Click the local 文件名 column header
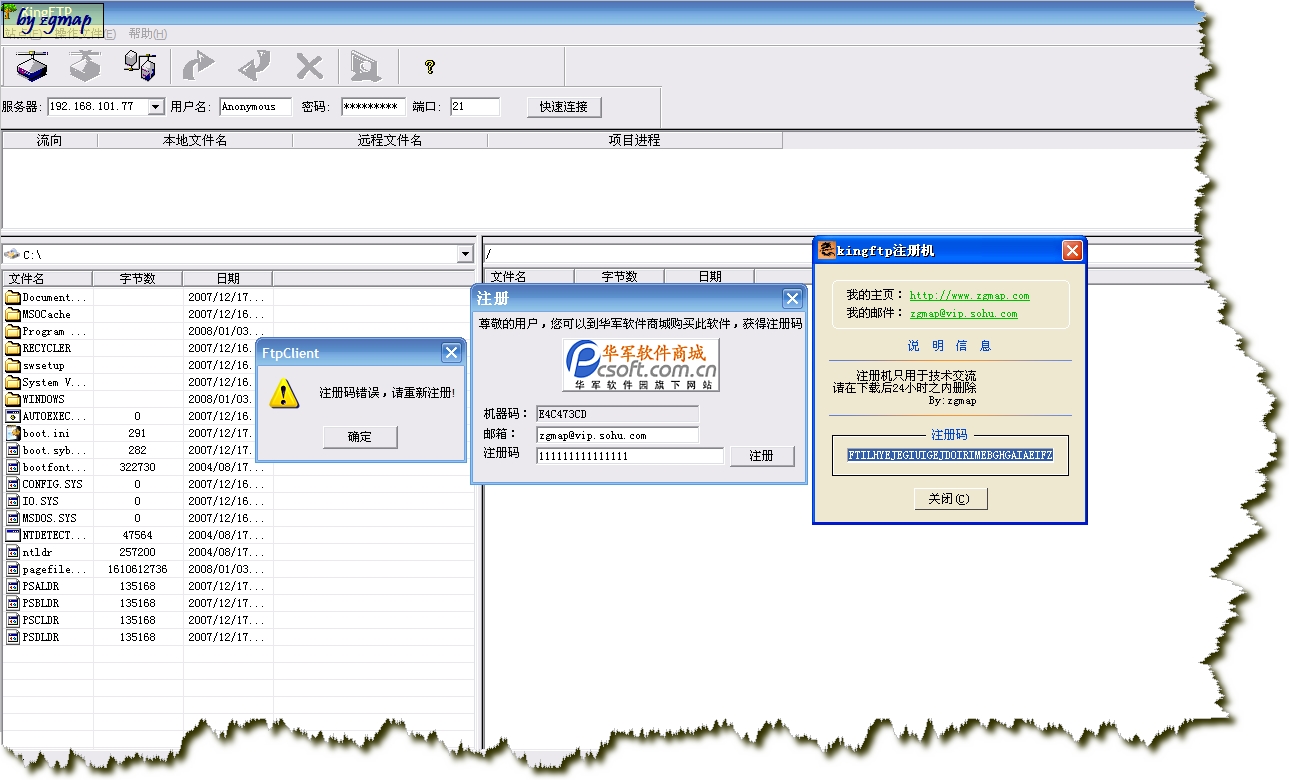Screen dimensions: 1289x780 (47, 278)
